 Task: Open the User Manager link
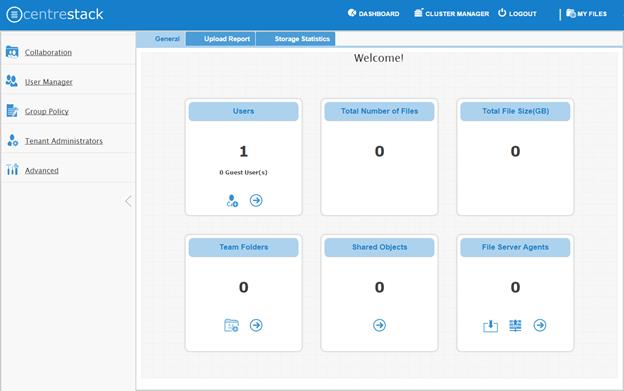[x=49, y=82]
